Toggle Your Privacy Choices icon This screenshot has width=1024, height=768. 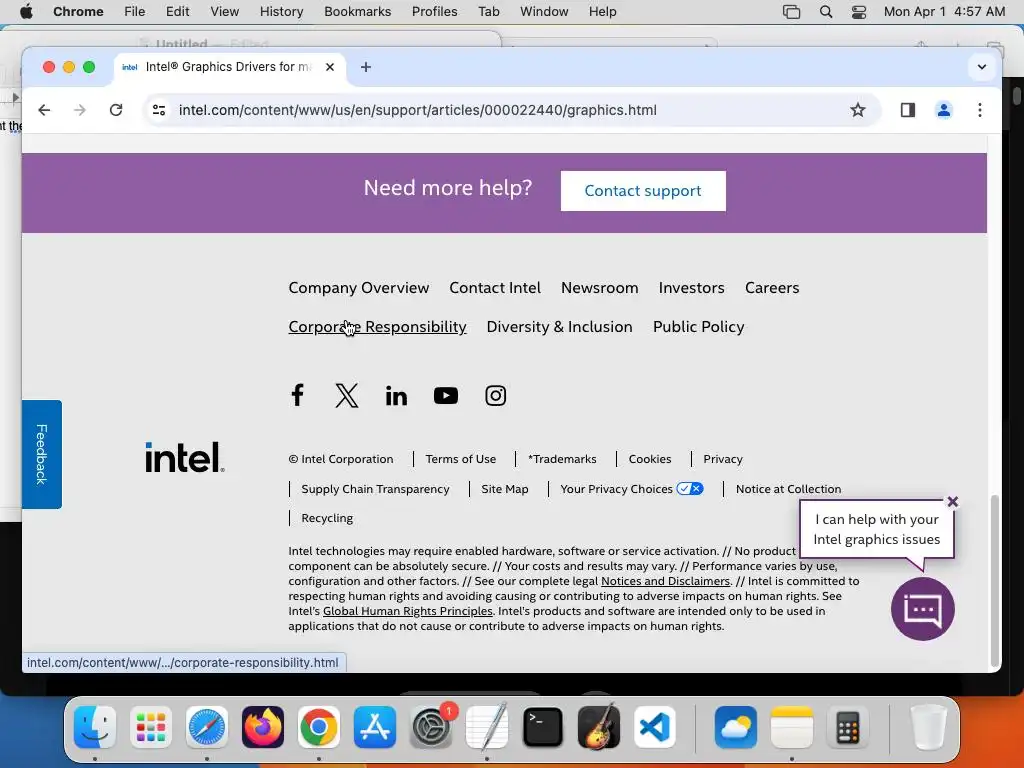(x=690, y=488)
